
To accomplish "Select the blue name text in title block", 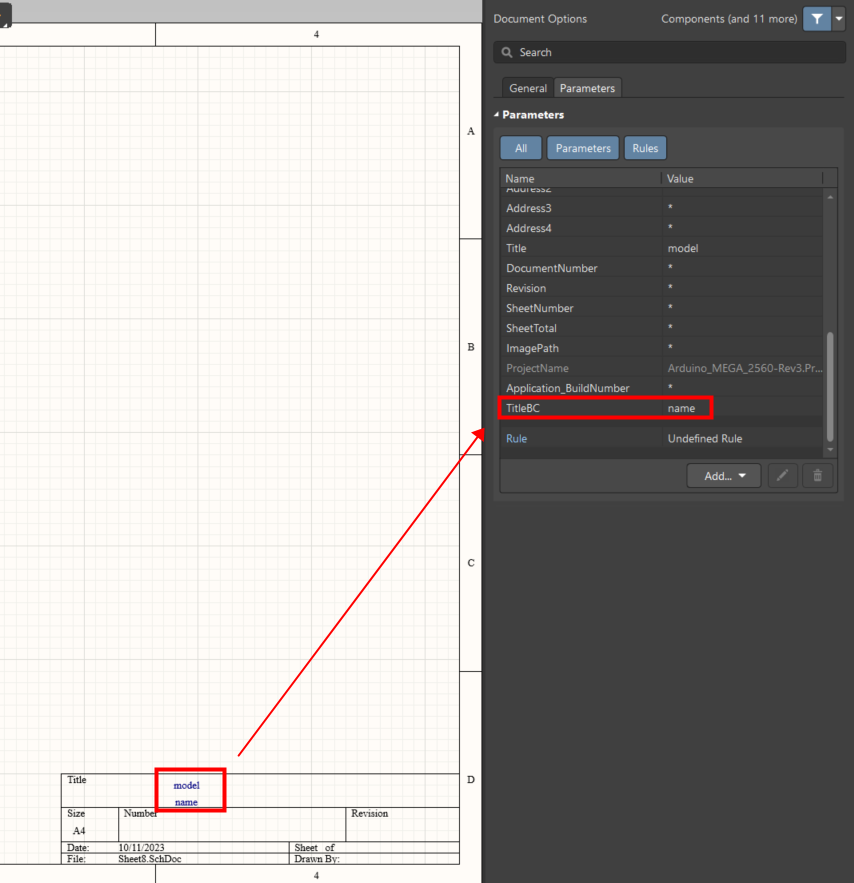I will click(186, 802).
